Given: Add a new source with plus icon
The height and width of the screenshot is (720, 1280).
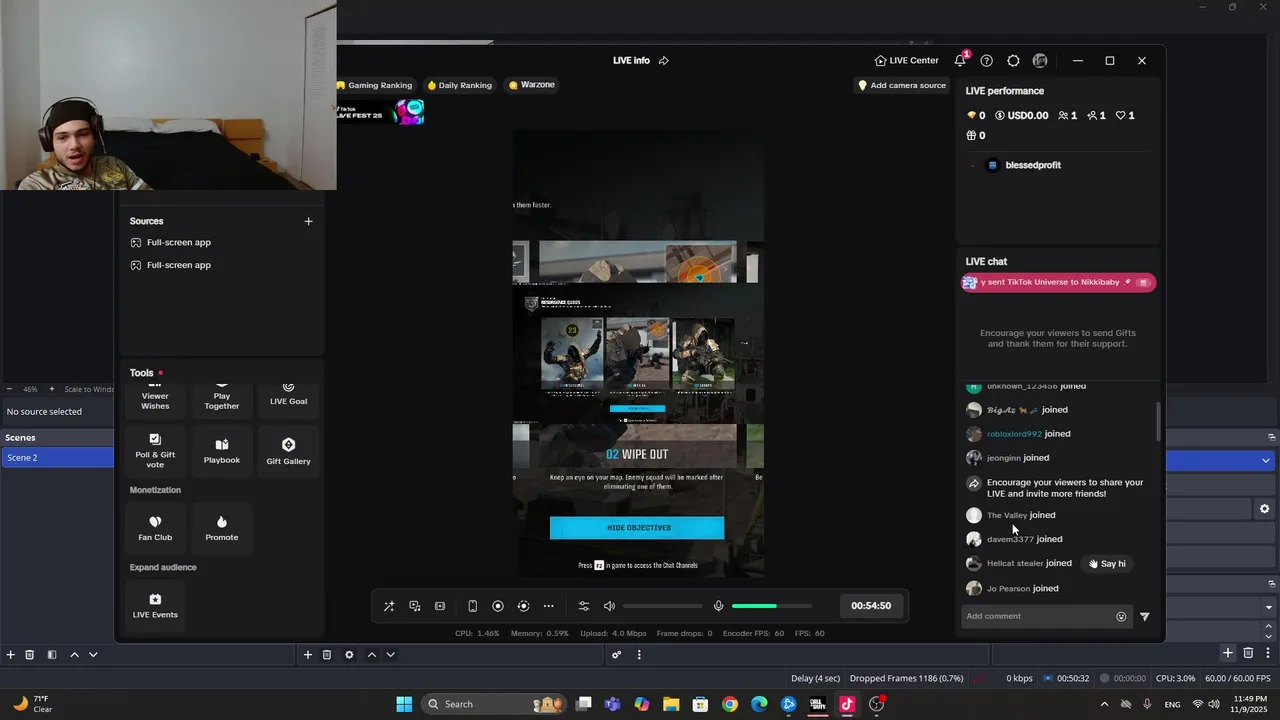Looking at the screenshot, I should pyautogui.click(x=308, y=221).
